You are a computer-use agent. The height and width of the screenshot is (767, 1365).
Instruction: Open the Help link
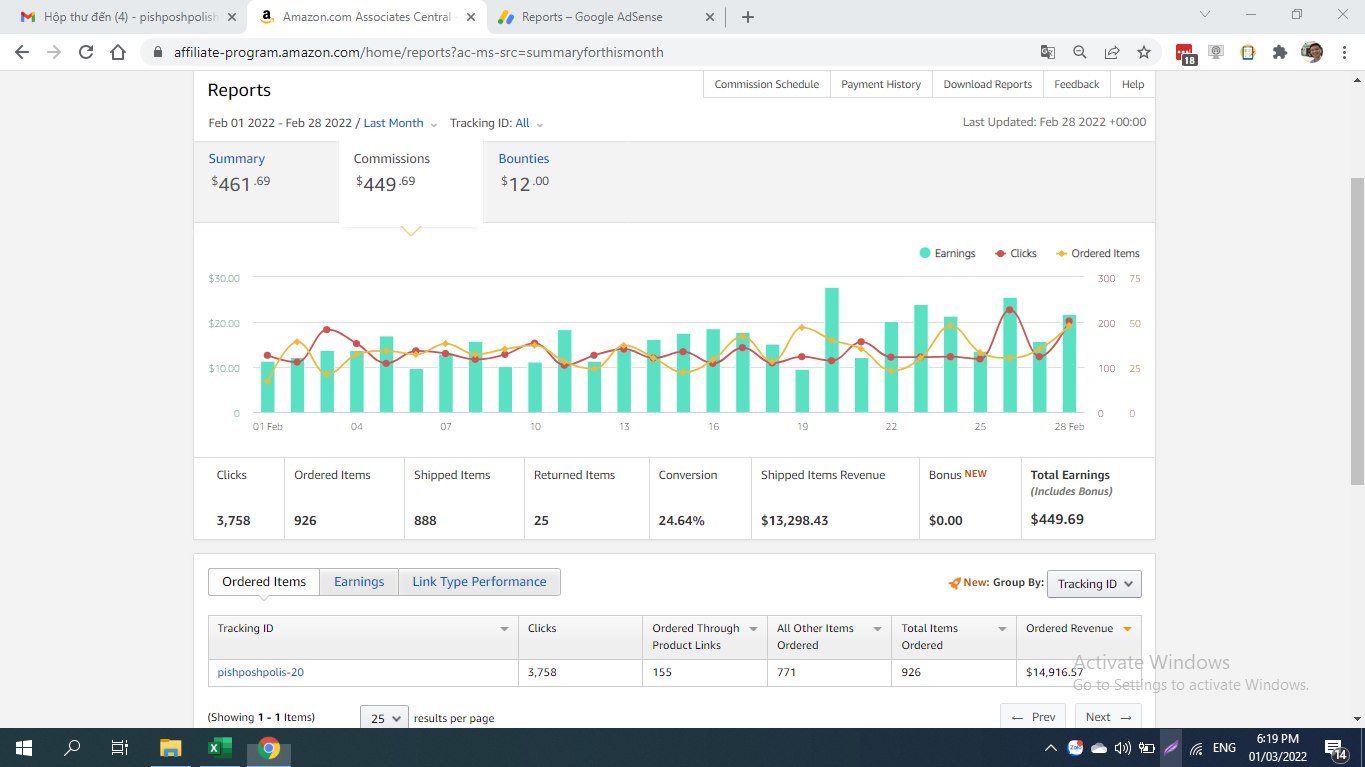(x=1133, y=84)
